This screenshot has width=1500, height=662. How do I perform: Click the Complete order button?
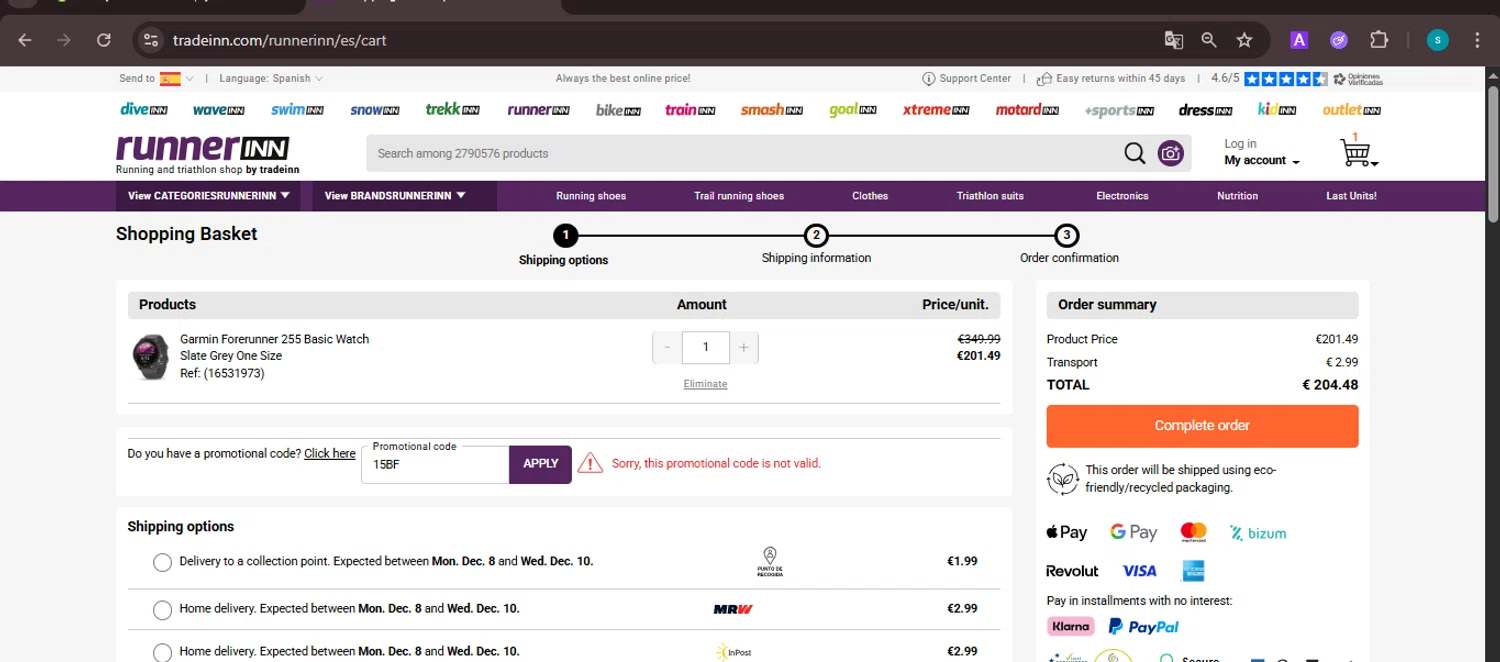[x=1202, y=426]
